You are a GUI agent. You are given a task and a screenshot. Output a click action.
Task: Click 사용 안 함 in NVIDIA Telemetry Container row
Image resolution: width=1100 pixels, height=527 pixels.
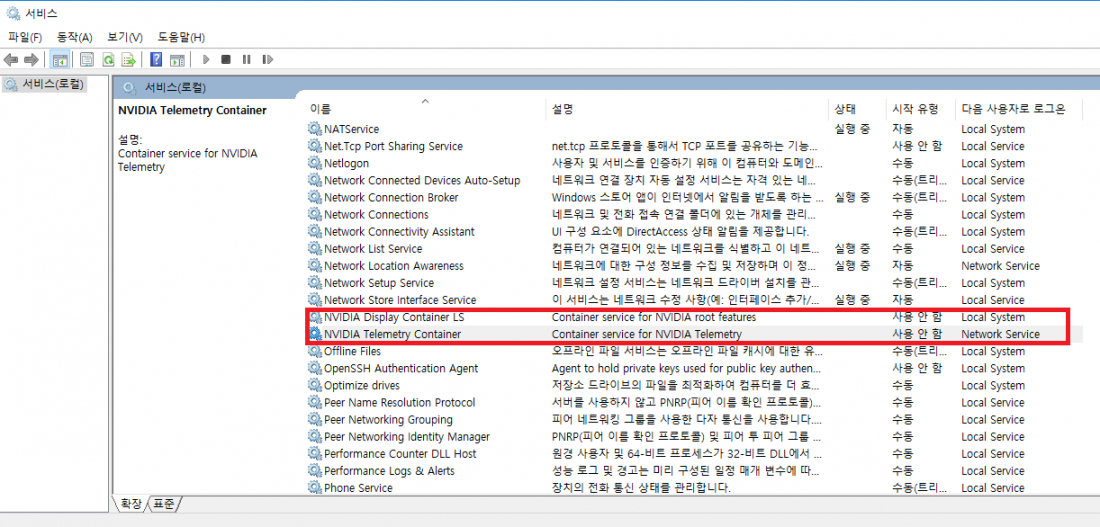click(917, 334)
